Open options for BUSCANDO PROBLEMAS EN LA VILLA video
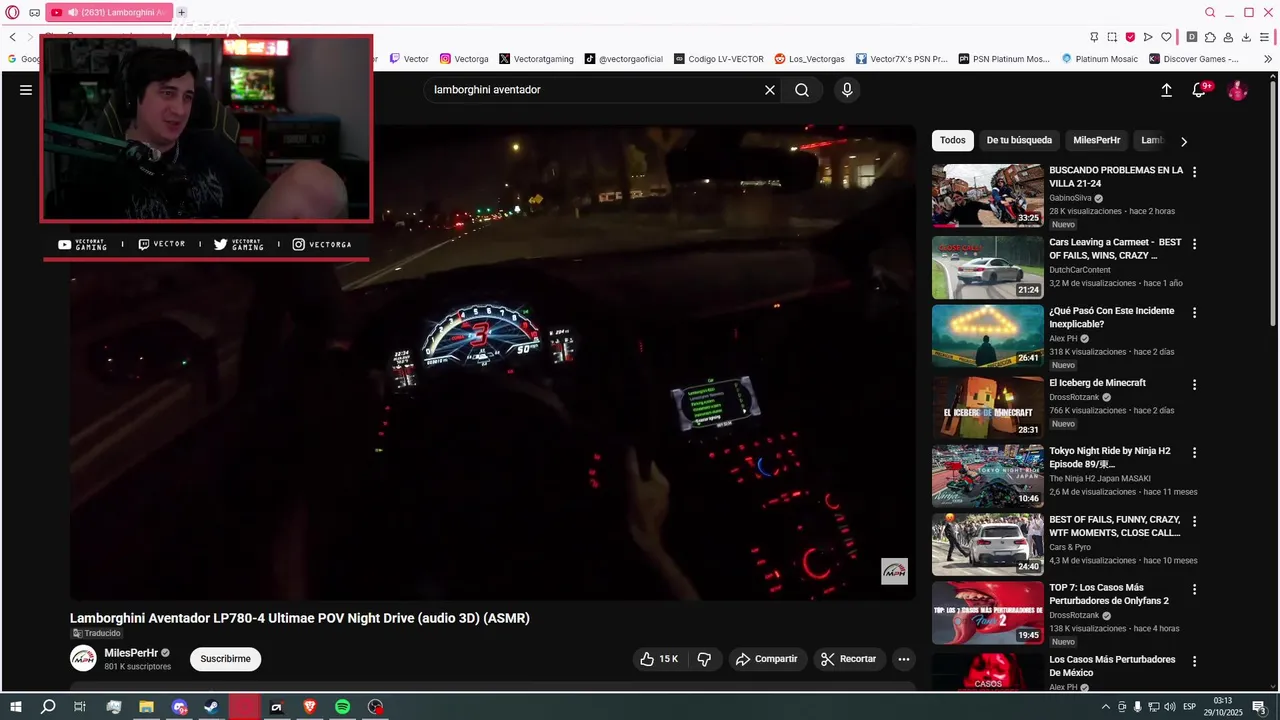Screen dimensions: 1280x720 [x=1194, y=172]
